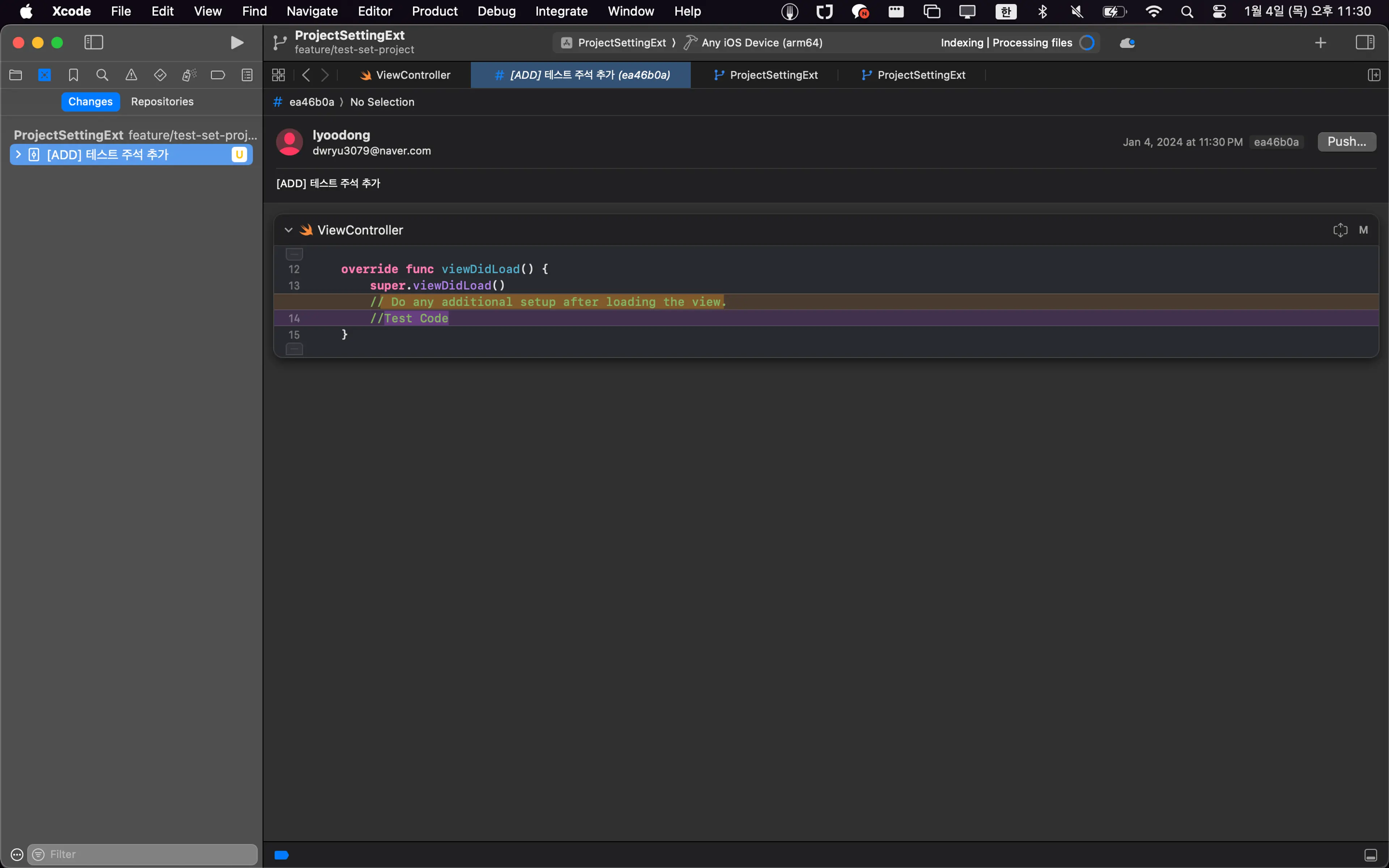Viewport: 1389px width, 868px height.
Task: Go back in editor history
Action: (x=306, y=75)
